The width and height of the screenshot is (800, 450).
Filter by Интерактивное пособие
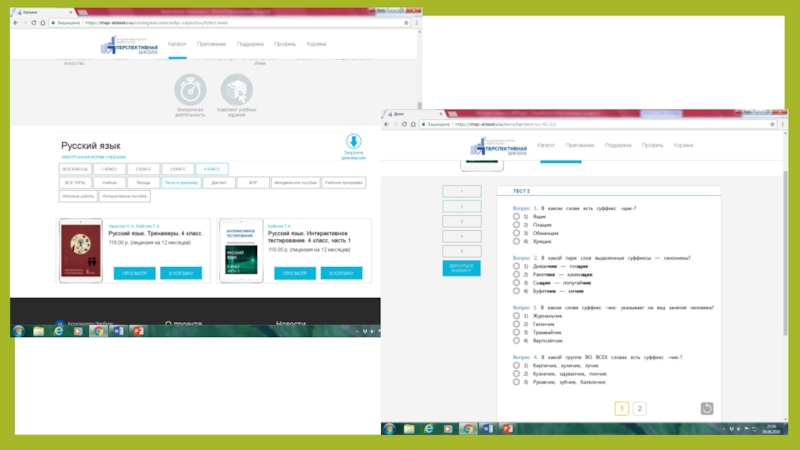pos(124,196)
